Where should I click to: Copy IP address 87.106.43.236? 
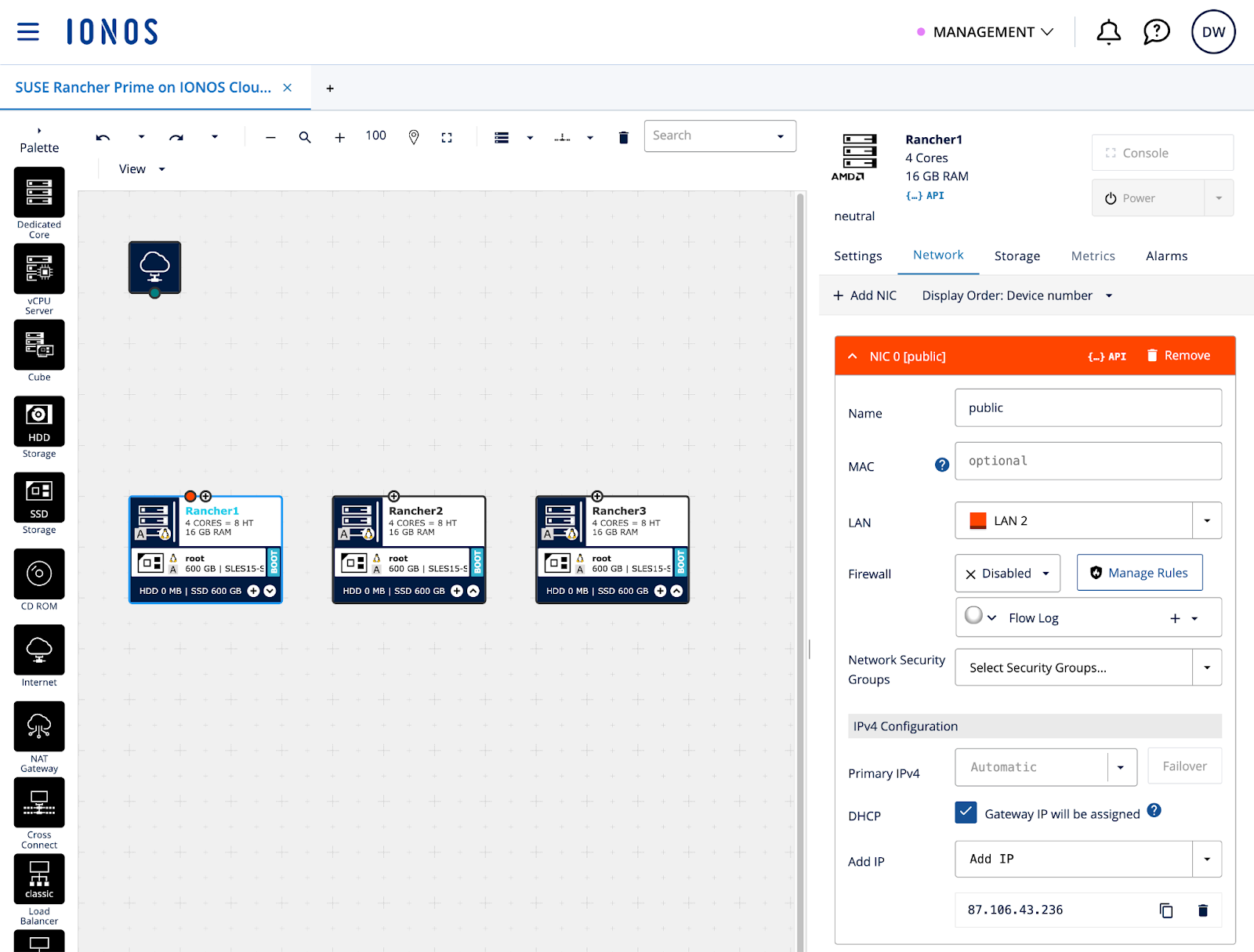[x=1165, y=910]
